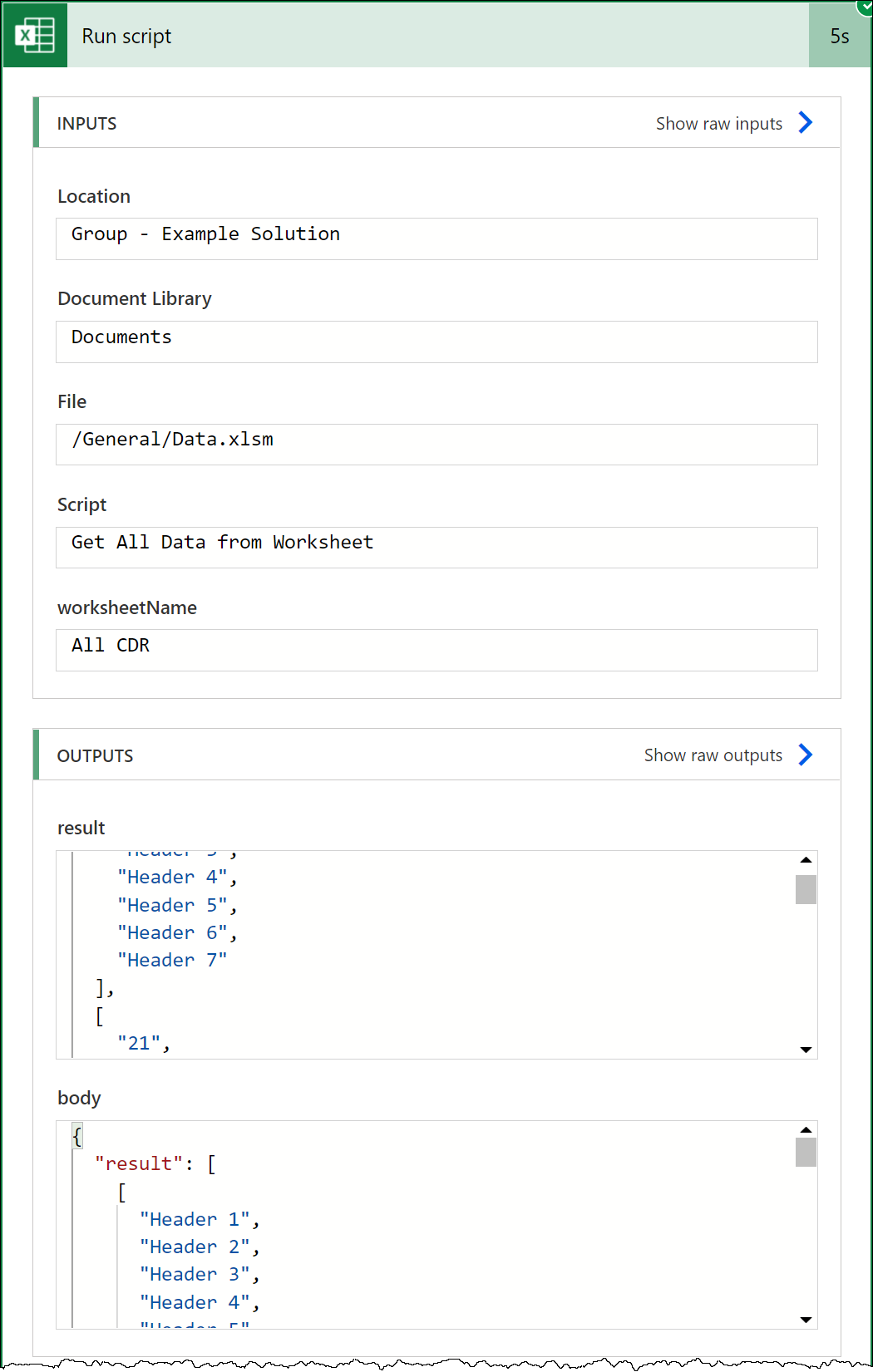Click result box scrollbar thumb
The image size is (873, 1372).
[806, 889]
